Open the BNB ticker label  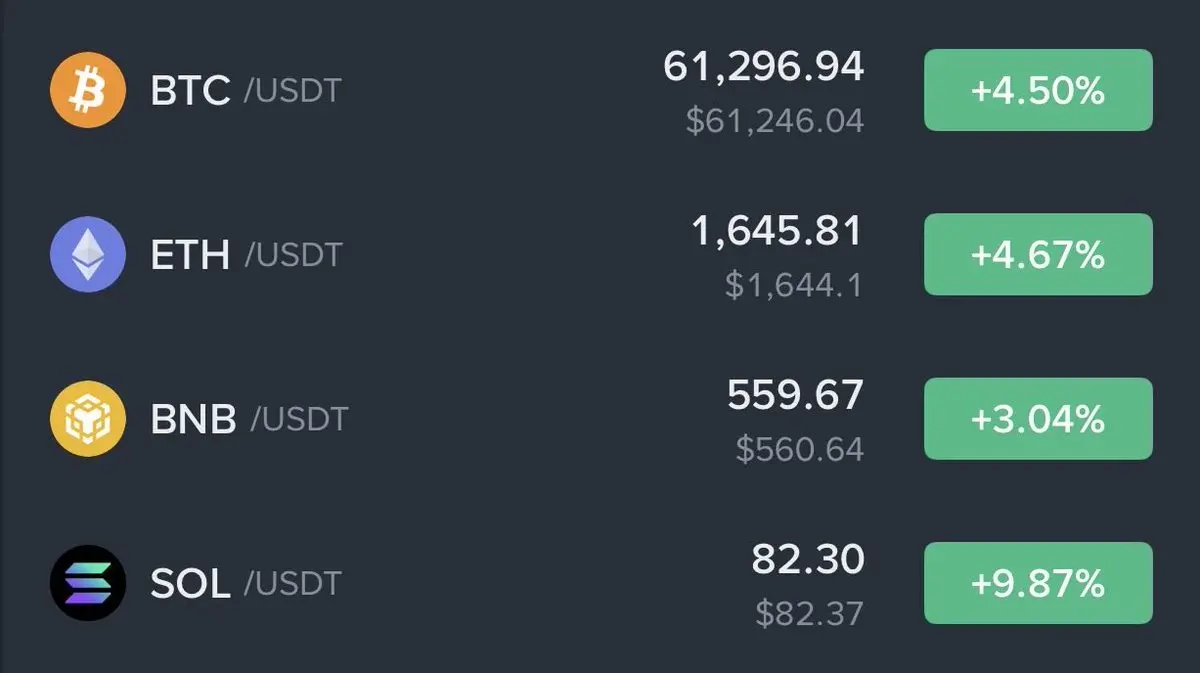(194, 419)
